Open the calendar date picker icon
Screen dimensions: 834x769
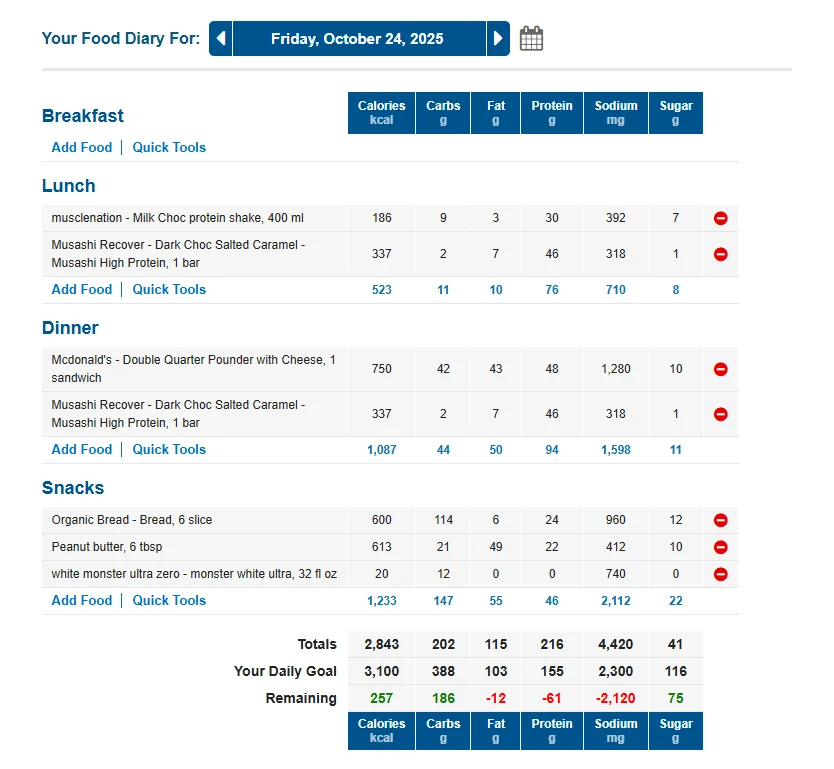(531, 38)
